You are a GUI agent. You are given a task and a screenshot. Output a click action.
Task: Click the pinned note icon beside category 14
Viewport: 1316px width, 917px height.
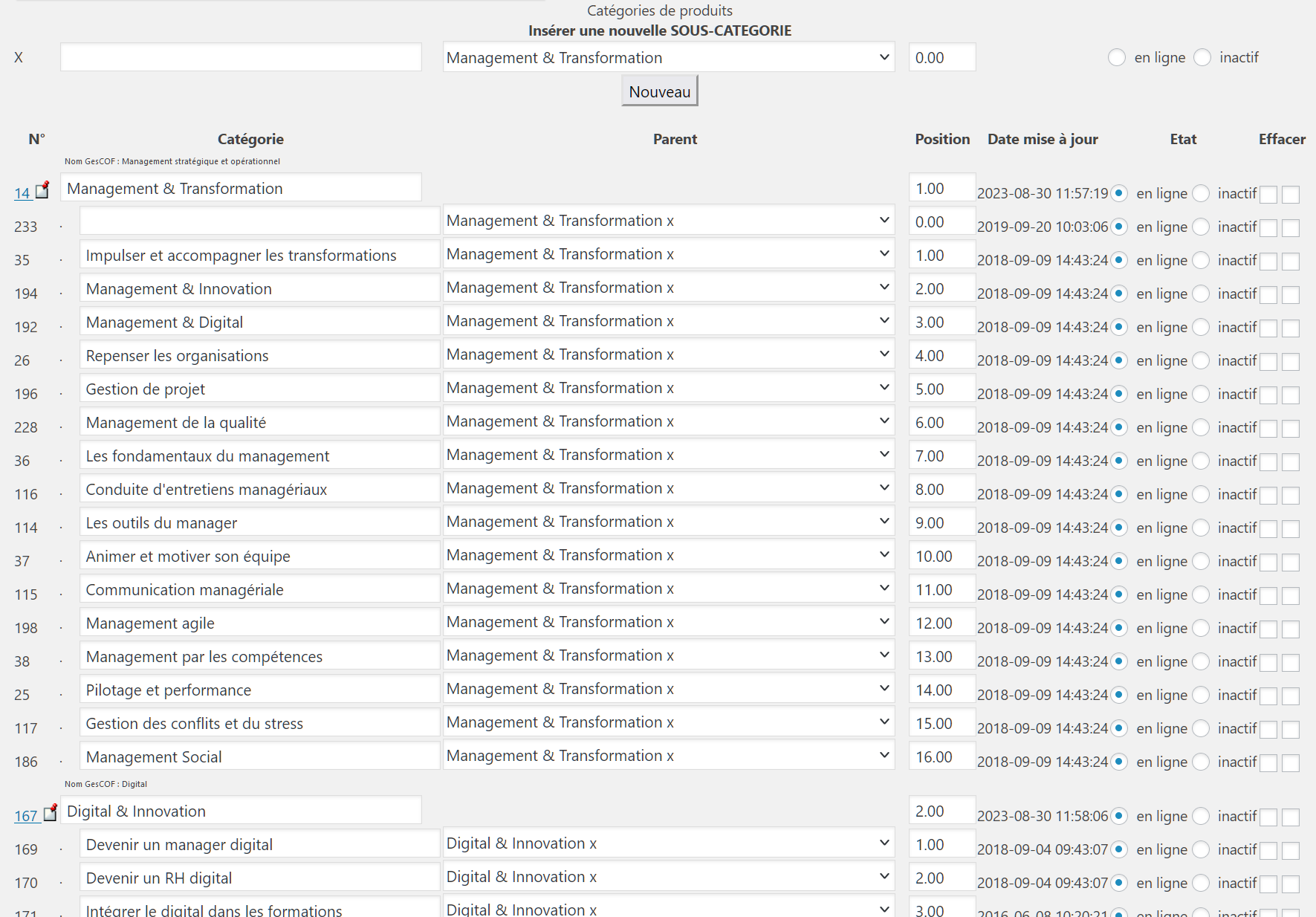43,190
